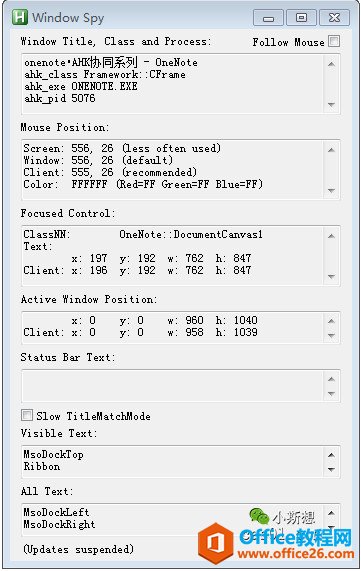The width and height of the screenshot is (361, 571).
Task: Click Active Window Position down arrow
Action: tap(331, 335)
